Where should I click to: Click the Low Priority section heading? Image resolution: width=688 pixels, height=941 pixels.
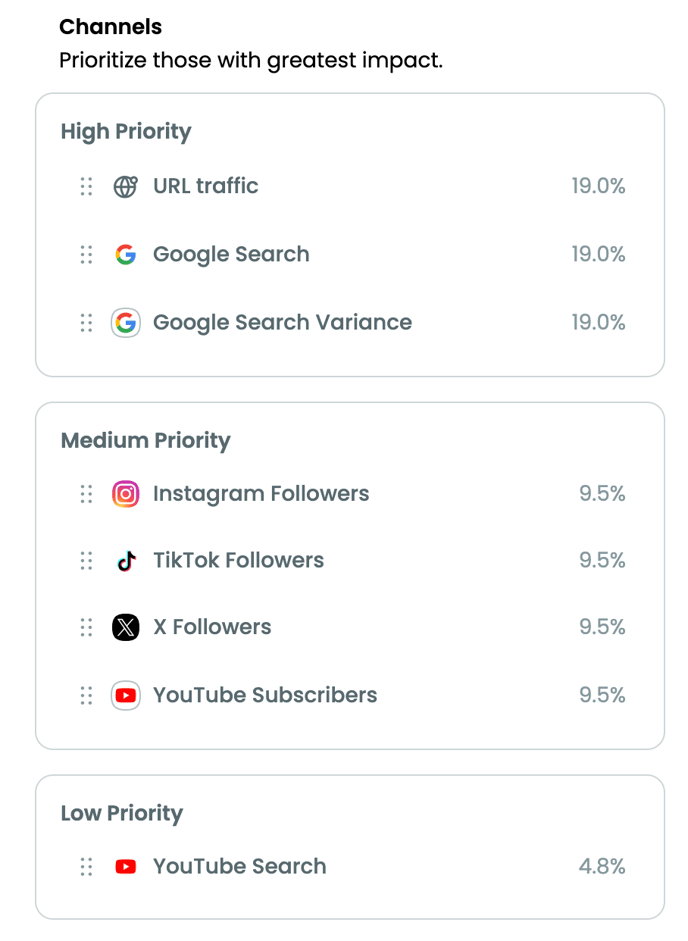click(121, 814)
